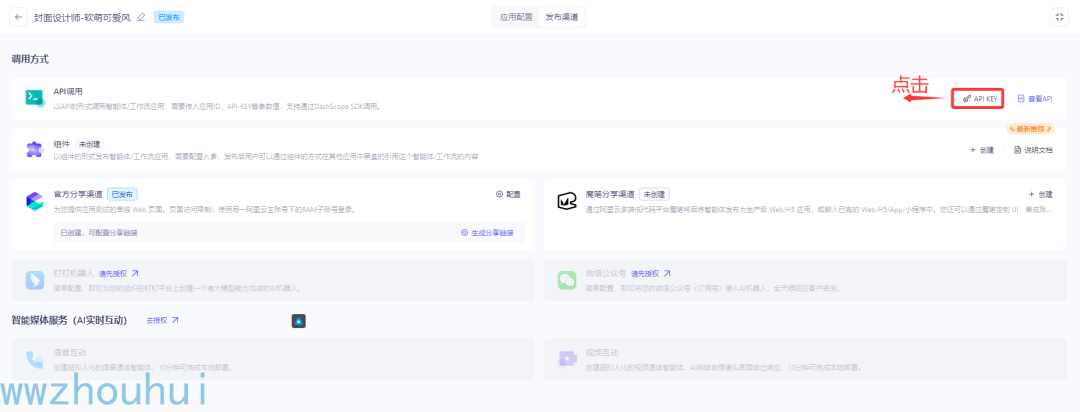Click 请先授权 next to 微信公众号

click(x=651, y=274)
